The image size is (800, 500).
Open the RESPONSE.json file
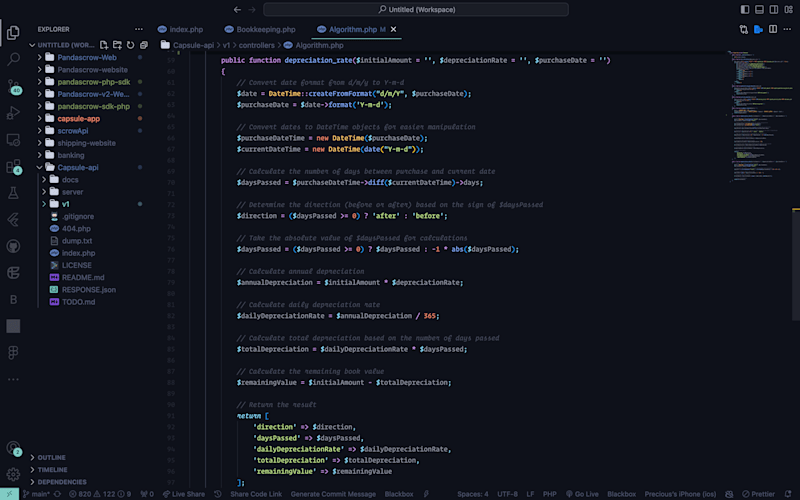coord(88,290)
